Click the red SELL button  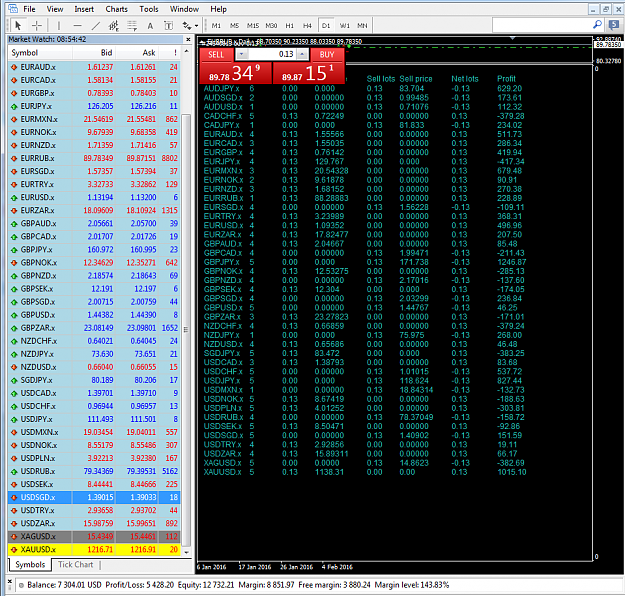(216, 55)
